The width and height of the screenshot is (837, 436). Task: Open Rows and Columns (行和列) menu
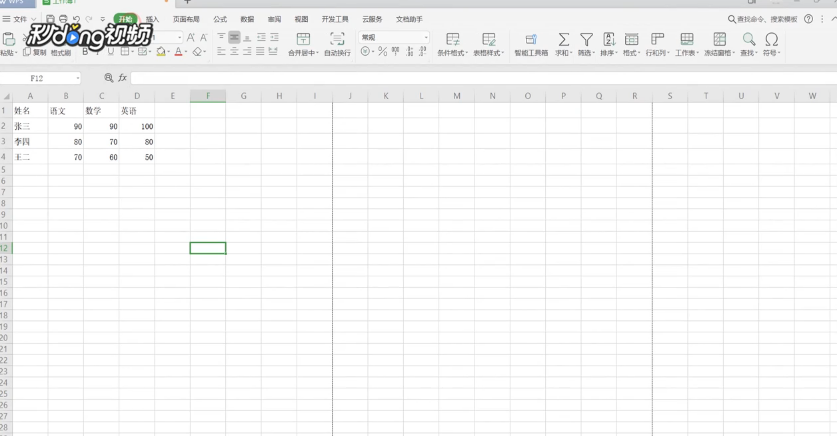click(658, 44)
